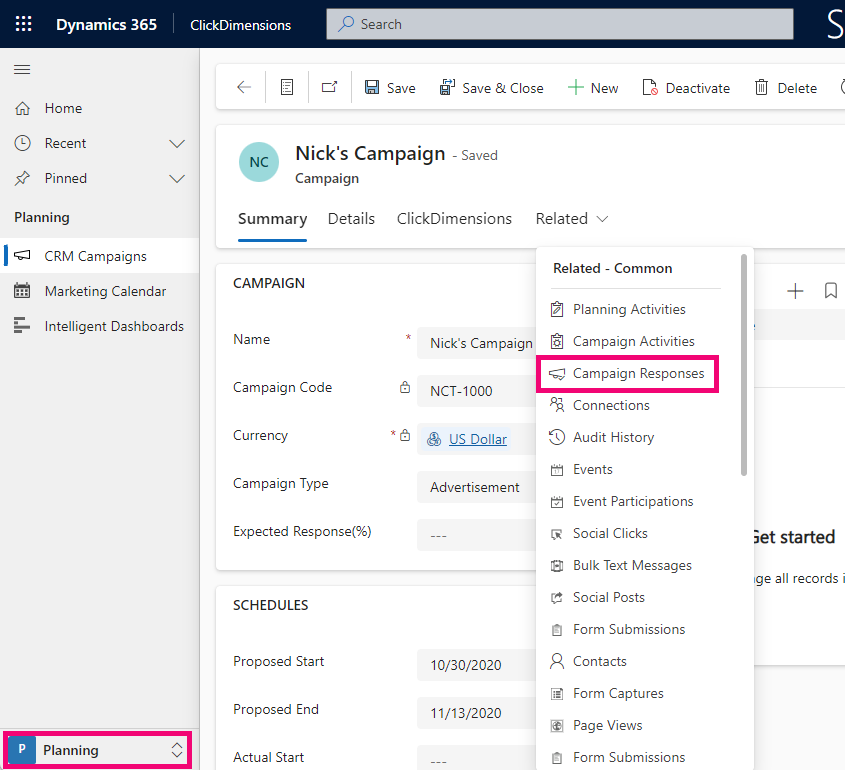Screen dimensions: 845x770
Task: Switch to the Summary tab
Action: pos(272,219)
